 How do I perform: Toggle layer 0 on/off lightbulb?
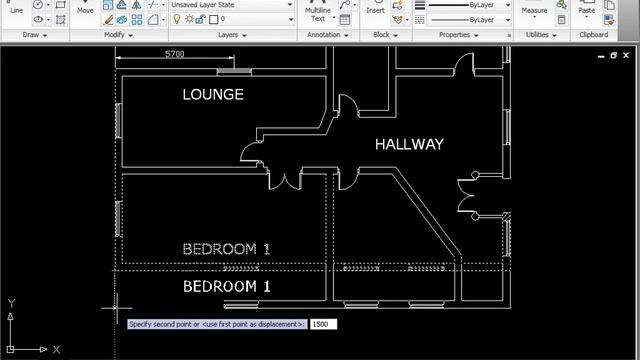click(177, 19)
